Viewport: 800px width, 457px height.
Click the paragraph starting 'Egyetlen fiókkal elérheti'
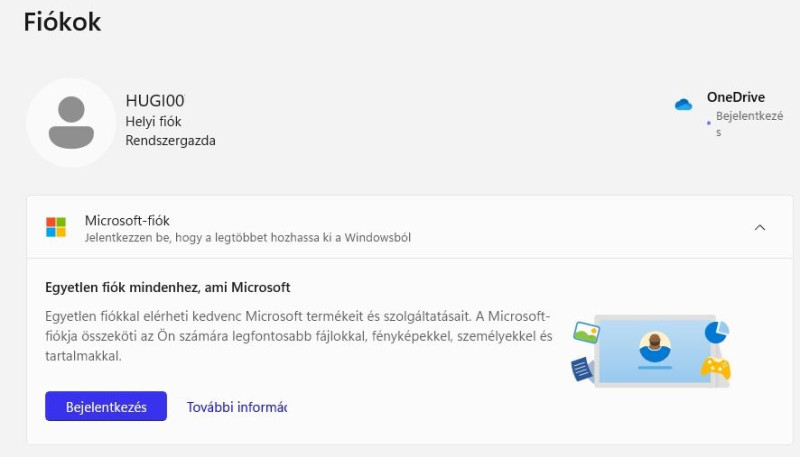(298, 336)
